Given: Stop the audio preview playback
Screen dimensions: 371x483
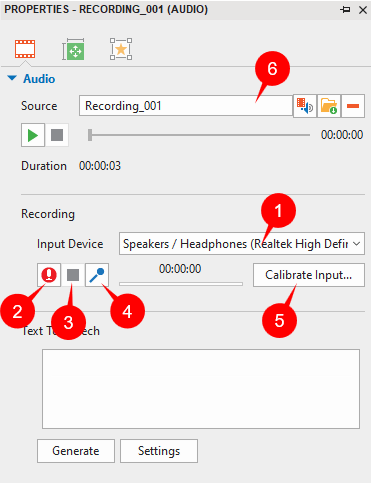Looking at the screenshot, I should [57, 135].
